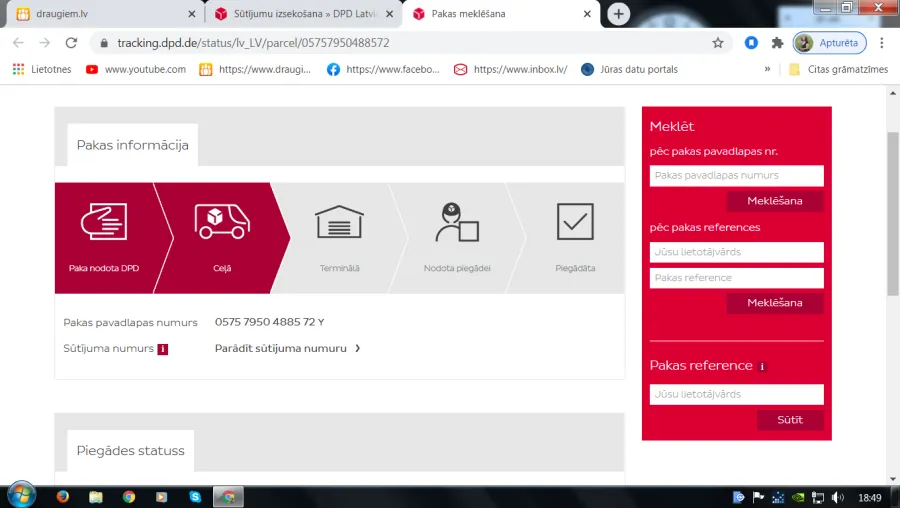Switch to Sūtījumu izsekošana DPD tab

(x=303, y=14)
